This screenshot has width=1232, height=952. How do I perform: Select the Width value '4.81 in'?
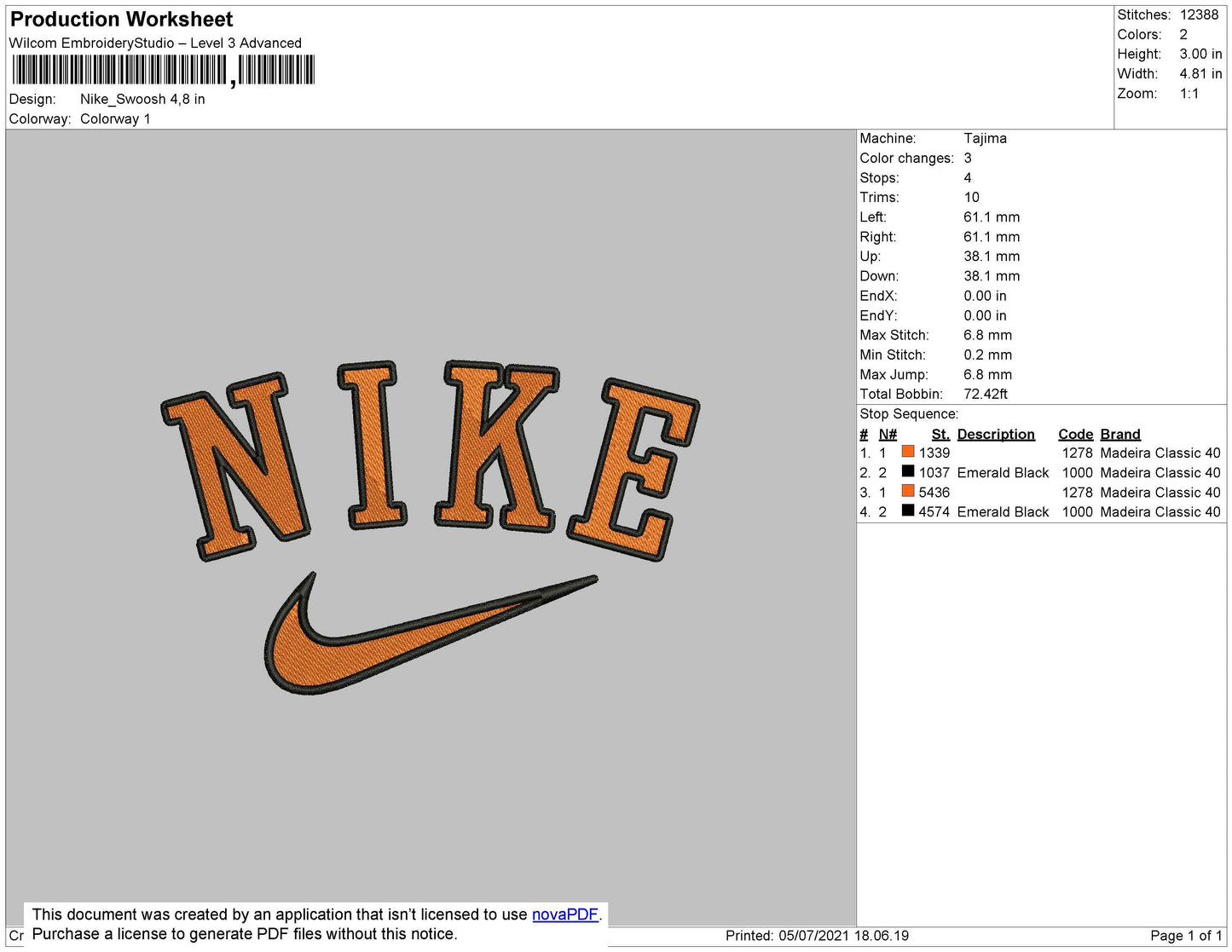point(1200,73)
